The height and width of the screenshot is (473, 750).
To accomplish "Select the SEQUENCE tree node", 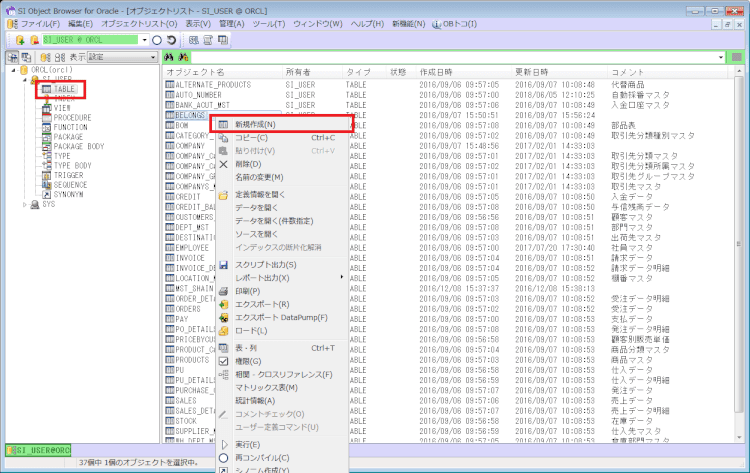I will coord(70,185).
